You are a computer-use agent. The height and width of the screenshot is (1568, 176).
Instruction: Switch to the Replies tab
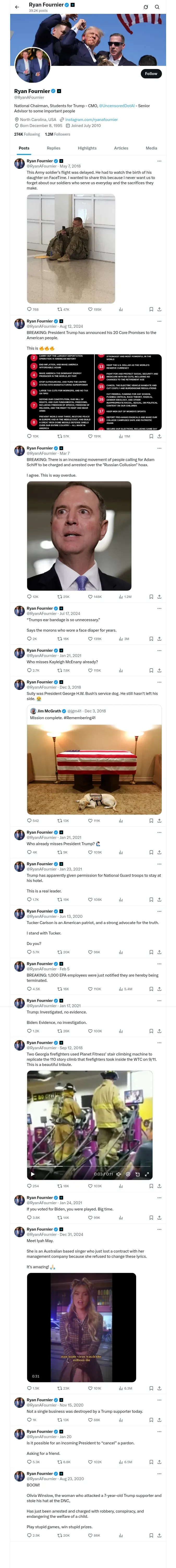click(x=53, y=148)
